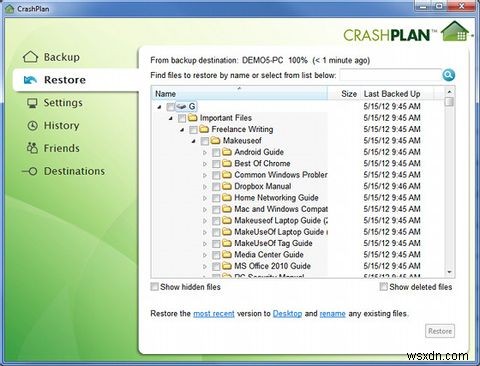This screenshot has width=480, height=366.
Task: Click the Friends people icon
Action: pyautogui.click(x=32, y=148)
